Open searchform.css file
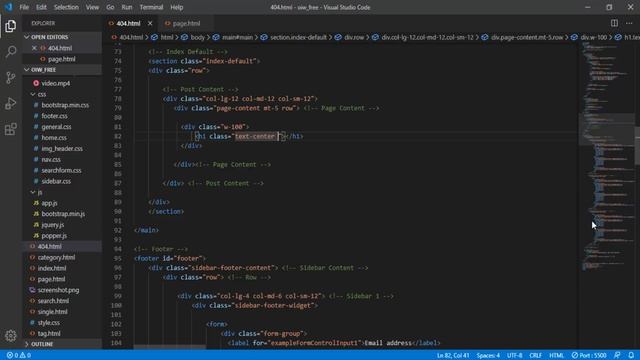The width and height of the screenshot is (640, 360). (x=62, y=170)
